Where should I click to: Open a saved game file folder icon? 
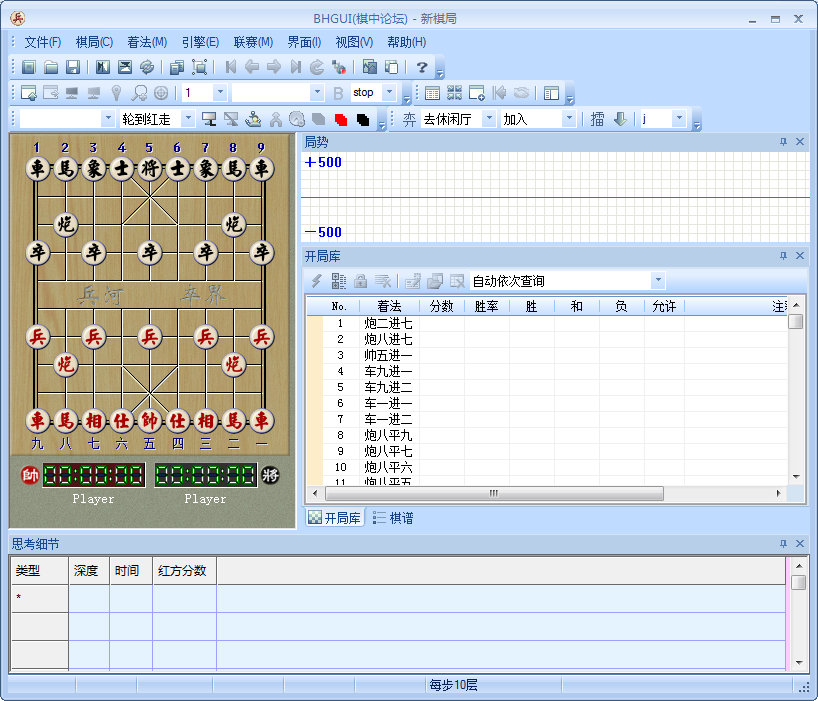[x=51, y=67]
